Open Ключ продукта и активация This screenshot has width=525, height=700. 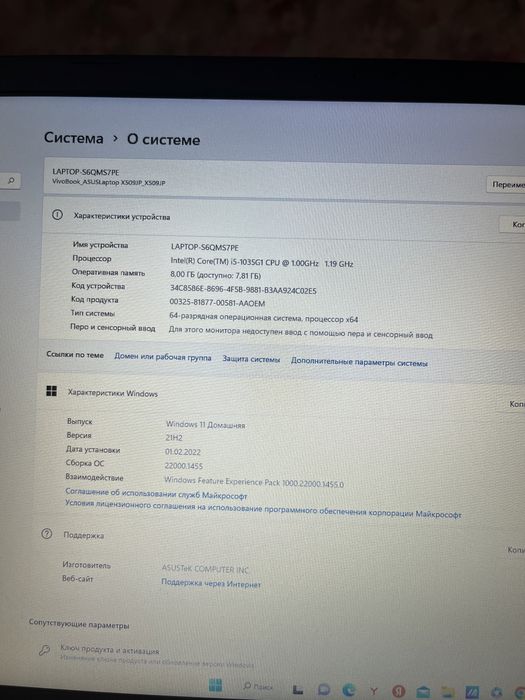(109, 650)
